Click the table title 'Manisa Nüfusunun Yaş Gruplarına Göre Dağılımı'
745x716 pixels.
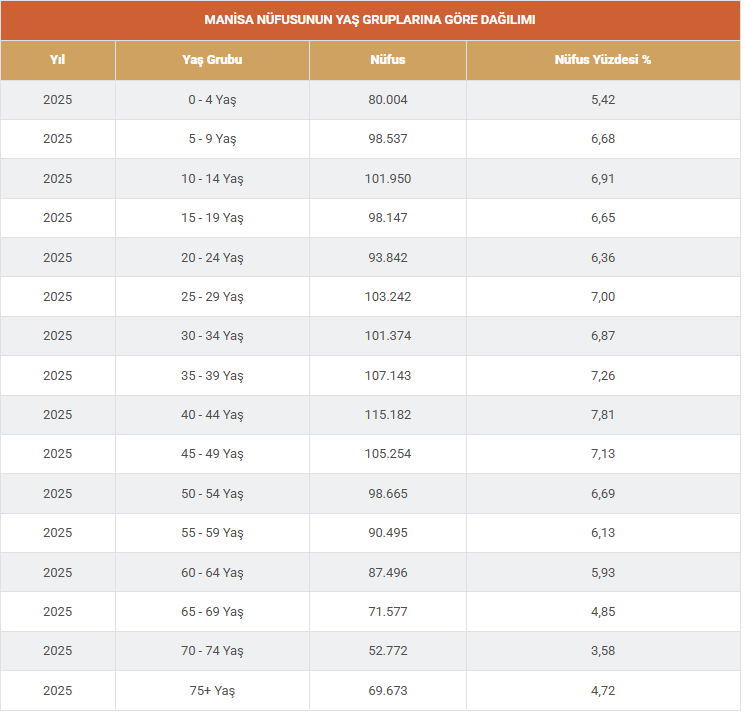[370, 20]
